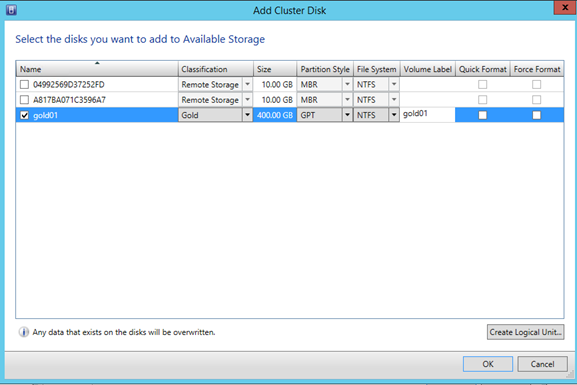Screen dimensions: 577x385
Task: Click Volume Label field for 04992569D37252FD
Action: tap(428, 85)
